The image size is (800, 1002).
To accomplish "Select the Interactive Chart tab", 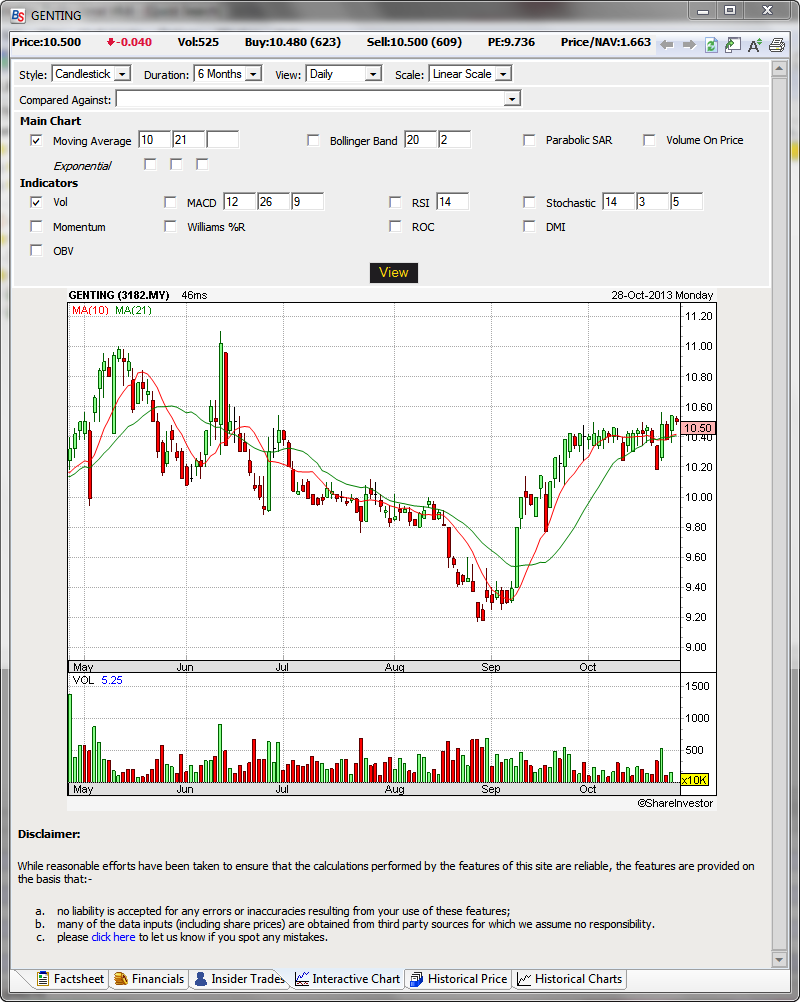I will pos(348,978).
